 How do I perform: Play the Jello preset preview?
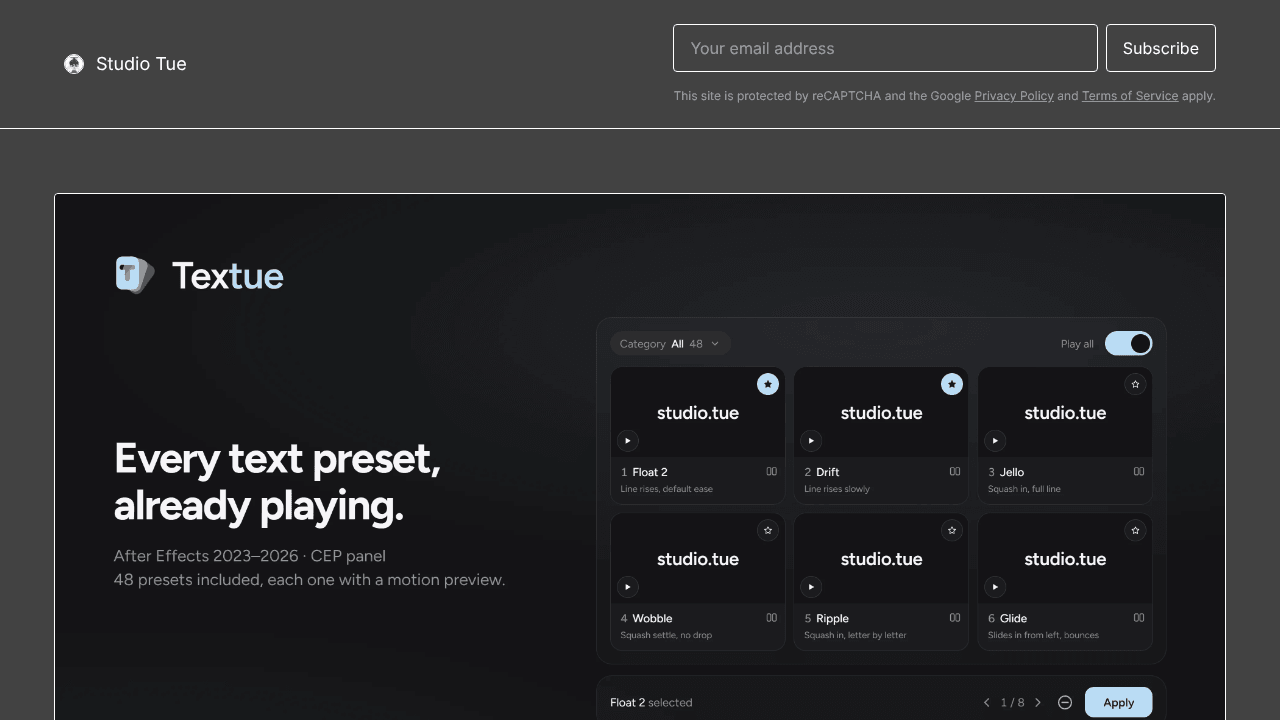pos(995,440)
